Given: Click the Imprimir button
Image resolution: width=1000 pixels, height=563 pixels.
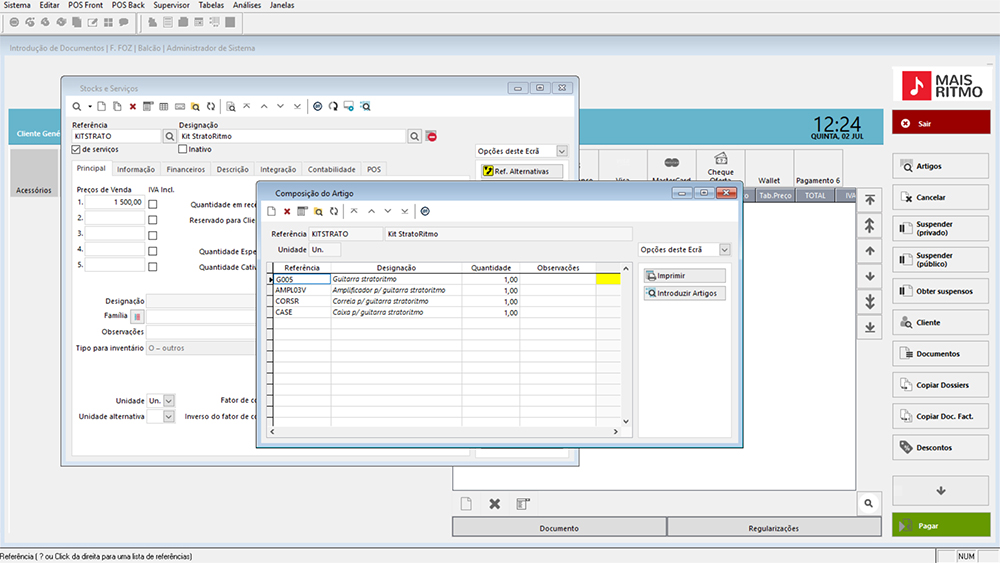Looking at the screenshot, I should [x=684, y=276].
